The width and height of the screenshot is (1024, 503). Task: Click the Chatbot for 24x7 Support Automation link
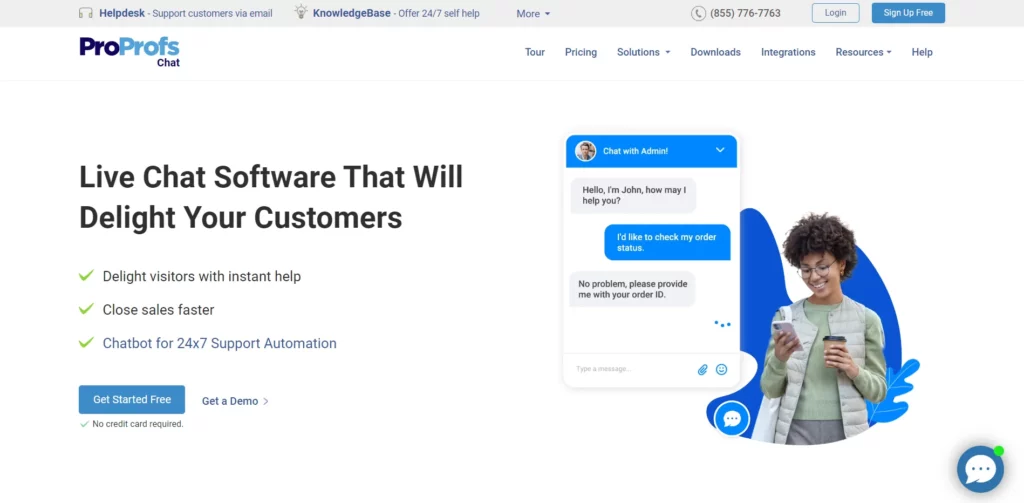219,343
